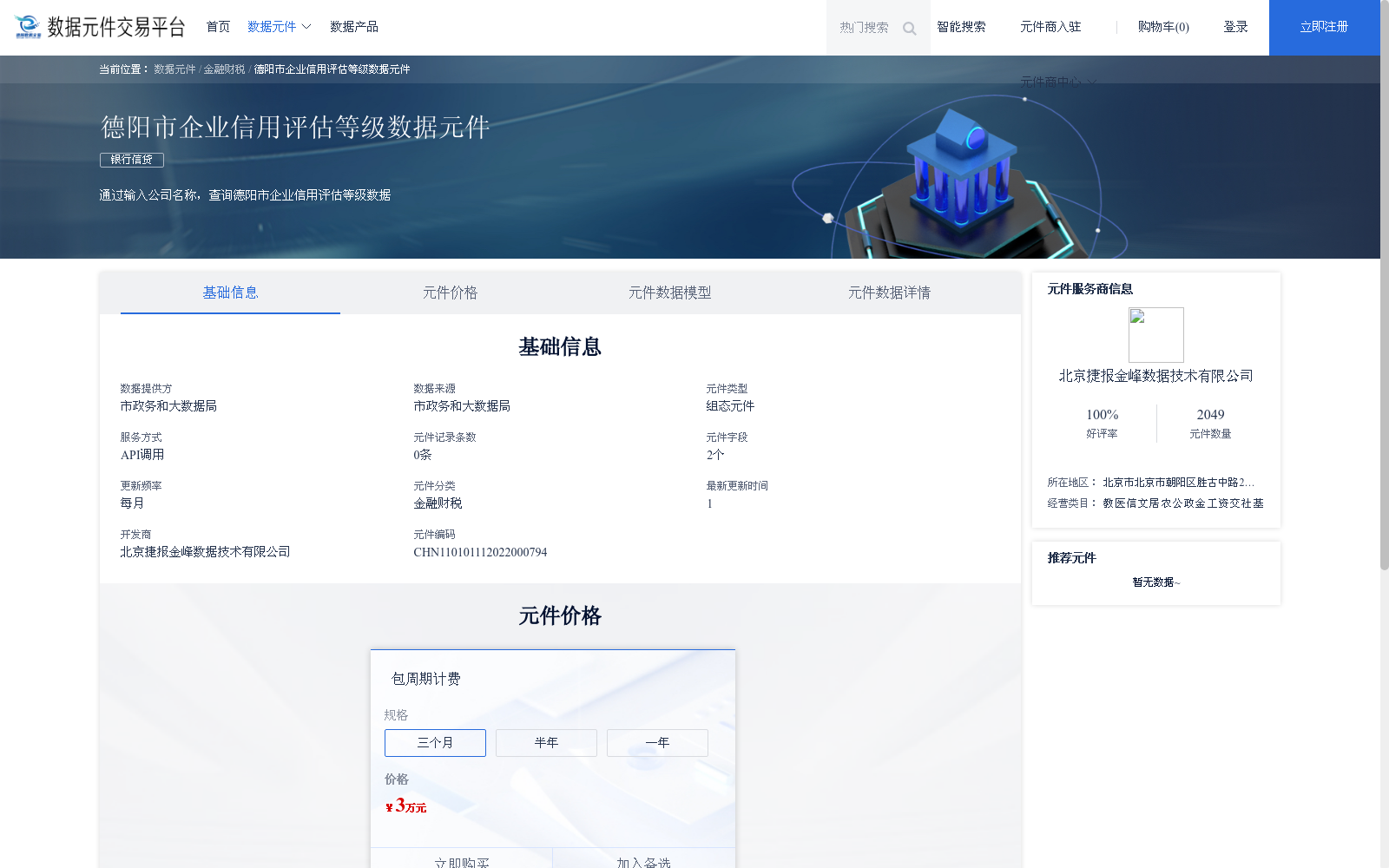The height and width of the screenshot is (868, 1389).
Task: Click the 加入备选 button
Action: point(643,862)
